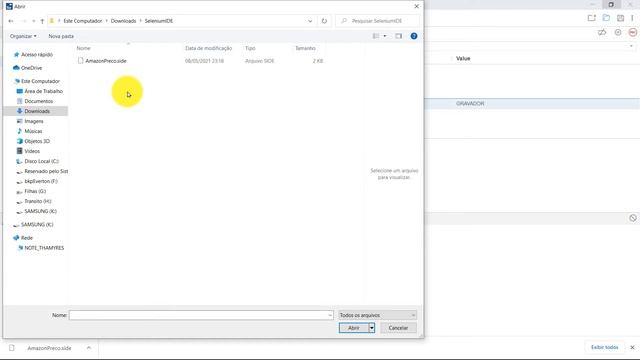The image size is (640, 360).
Task: Click Exibir todos downloads link
Action: [x=604, y=347]
